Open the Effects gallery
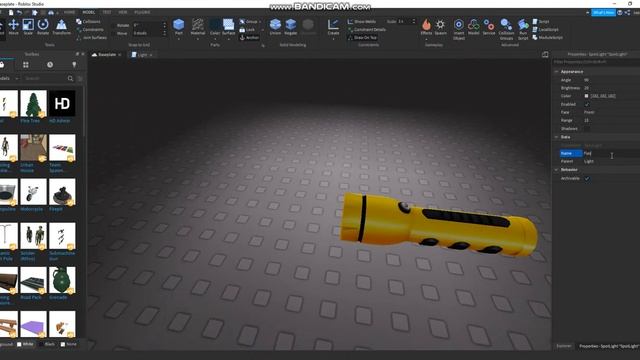 coord(426,27)
